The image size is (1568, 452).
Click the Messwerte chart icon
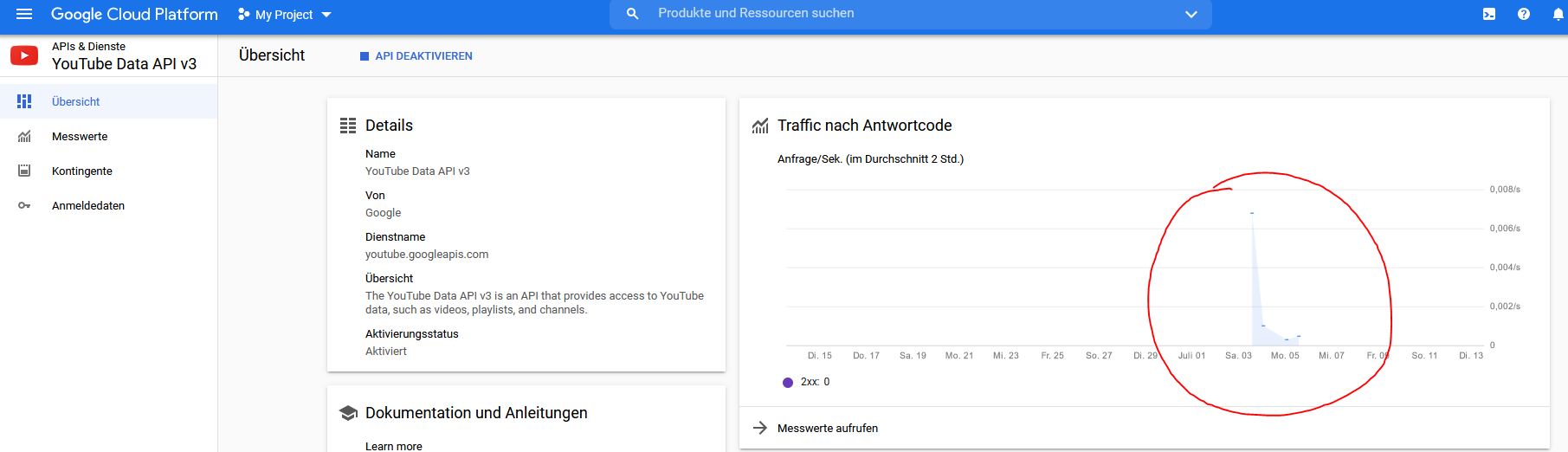[24, 136]
